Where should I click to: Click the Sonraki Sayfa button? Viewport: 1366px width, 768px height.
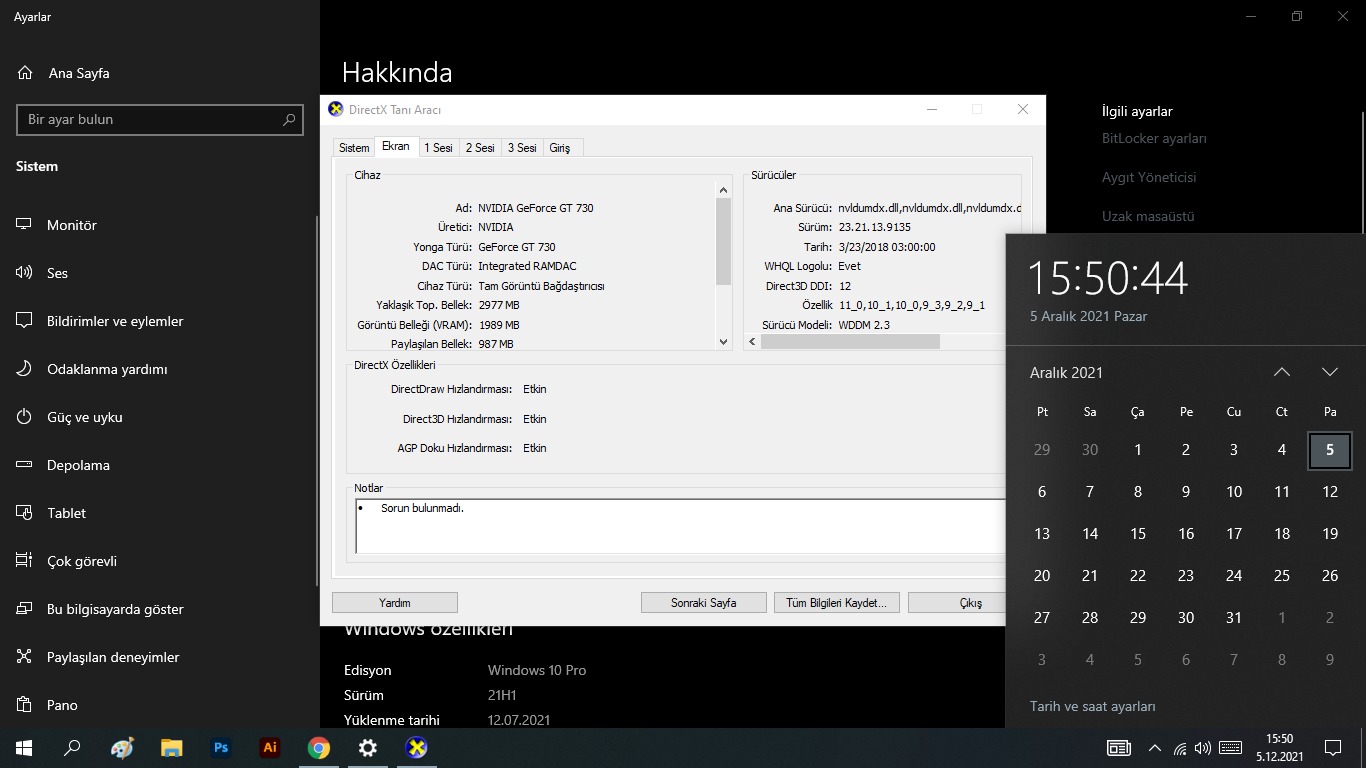click(x=704, y=603)
